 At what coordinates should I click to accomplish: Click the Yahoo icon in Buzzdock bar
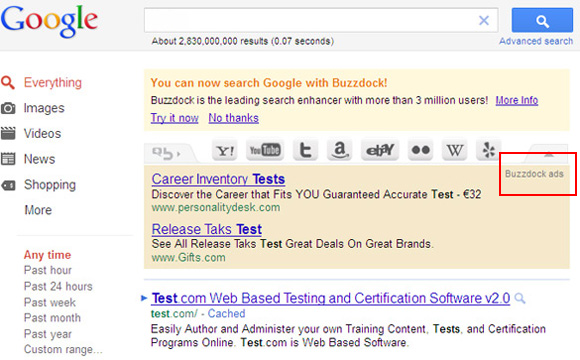[x=225, y=150]
